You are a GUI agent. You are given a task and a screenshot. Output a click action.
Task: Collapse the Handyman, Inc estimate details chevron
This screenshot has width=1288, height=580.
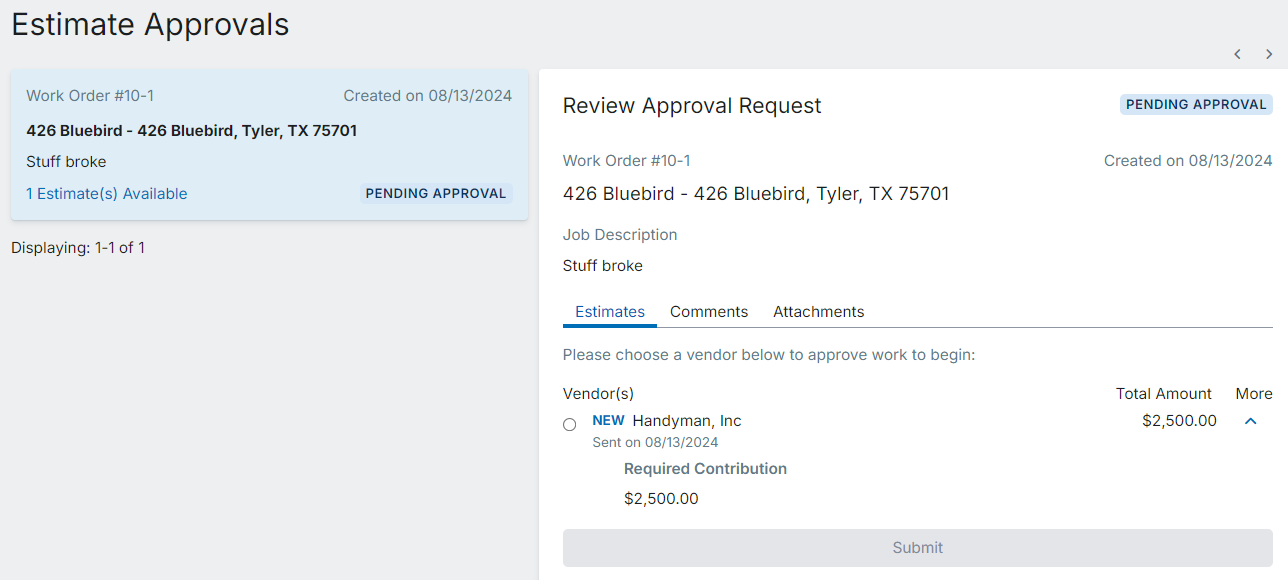[x=1250, y=421]
